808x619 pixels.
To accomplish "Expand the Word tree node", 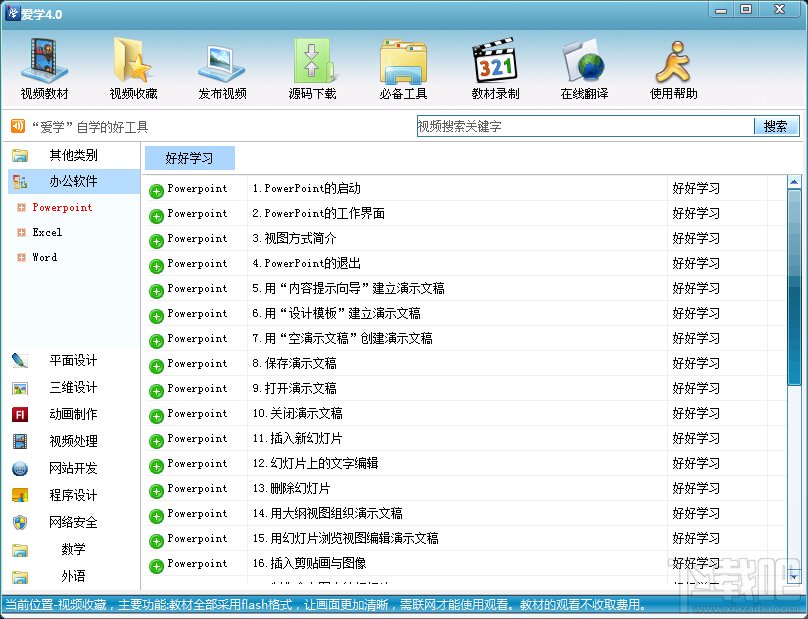I will pos(21,257).
